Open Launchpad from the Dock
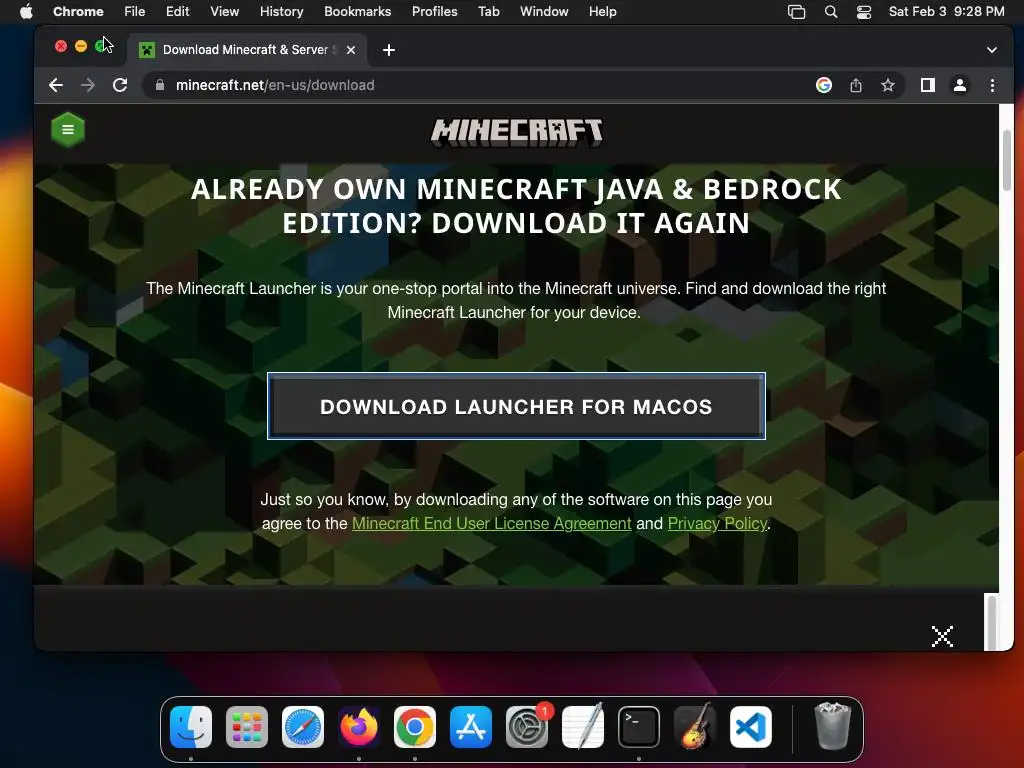The height and width of the screenshot is (768, 1024). (247, 727)
